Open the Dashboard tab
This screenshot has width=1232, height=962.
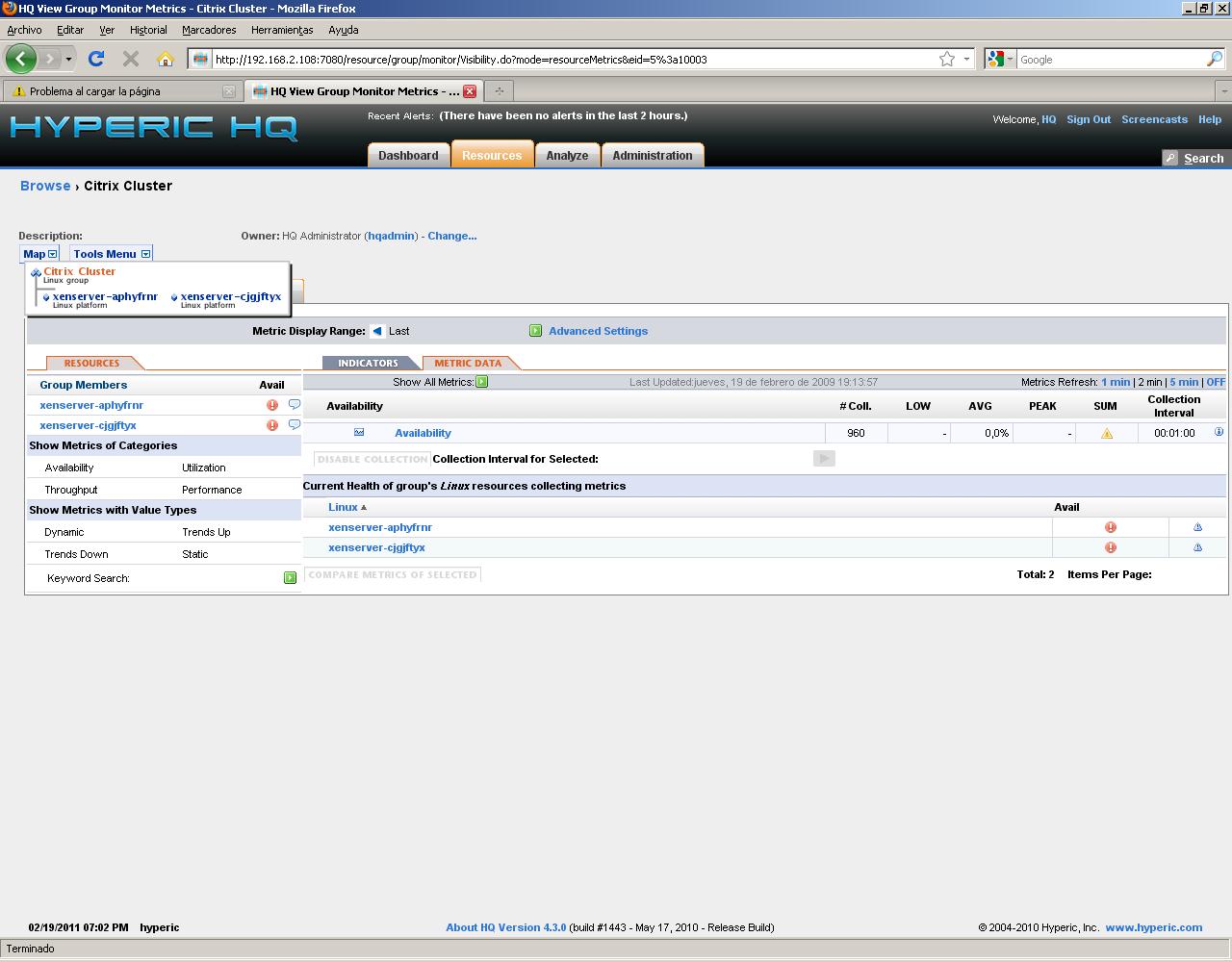click(x=408, y=155)
